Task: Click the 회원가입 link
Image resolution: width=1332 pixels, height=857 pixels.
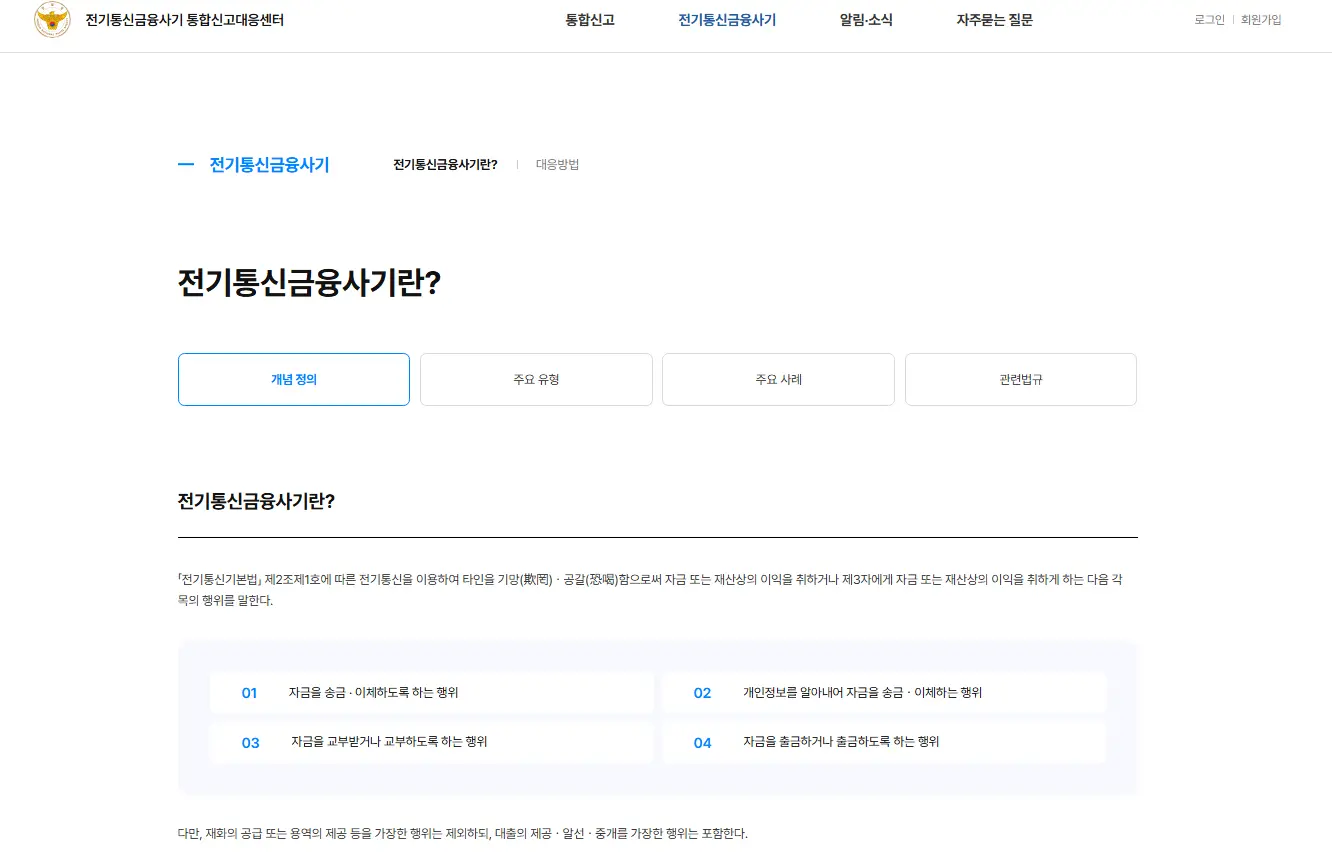Action: click(1261, 19)
